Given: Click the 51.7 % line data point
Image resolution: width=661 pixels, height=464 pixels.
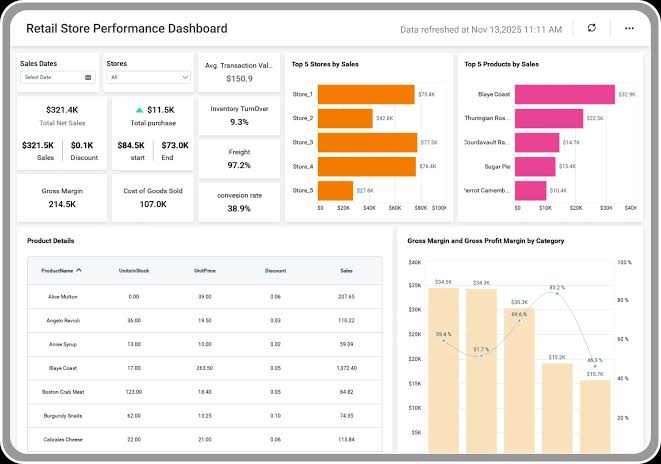Looking at the screenshot, I should coord(481,356).
